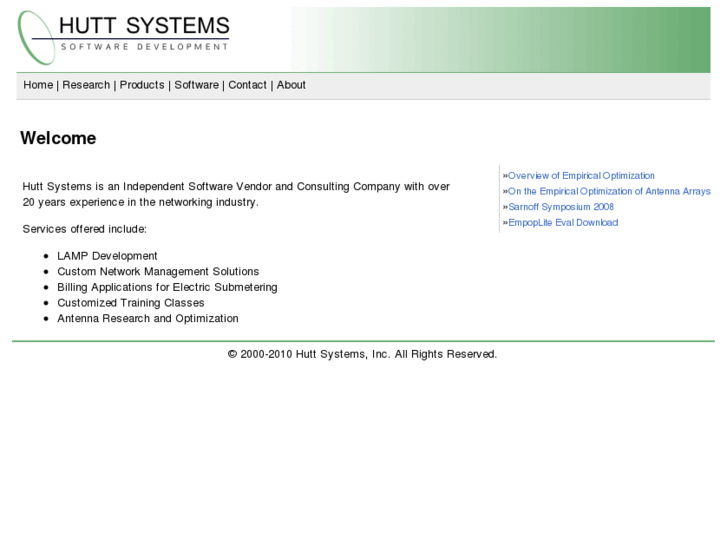727x545 pixels.
Task: Open Overview of Empirical Optimization link
Action: (581, 176)
